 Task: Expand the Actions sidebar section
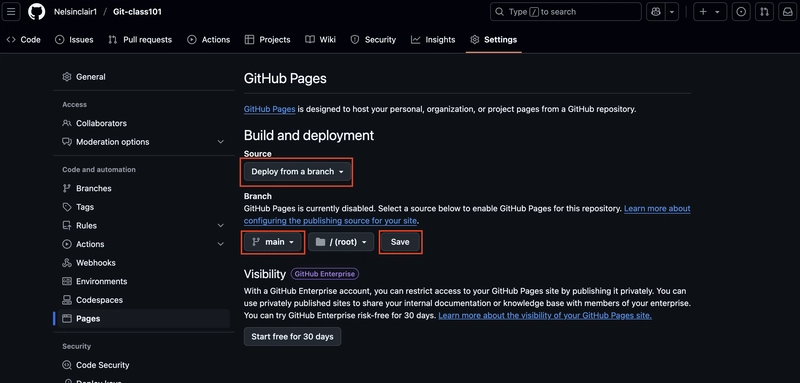220,244
